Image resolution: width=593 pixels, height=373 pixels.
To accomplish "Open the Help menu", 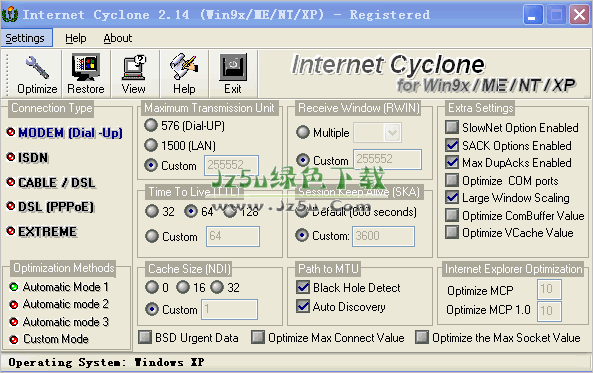I will coord(76,38).
